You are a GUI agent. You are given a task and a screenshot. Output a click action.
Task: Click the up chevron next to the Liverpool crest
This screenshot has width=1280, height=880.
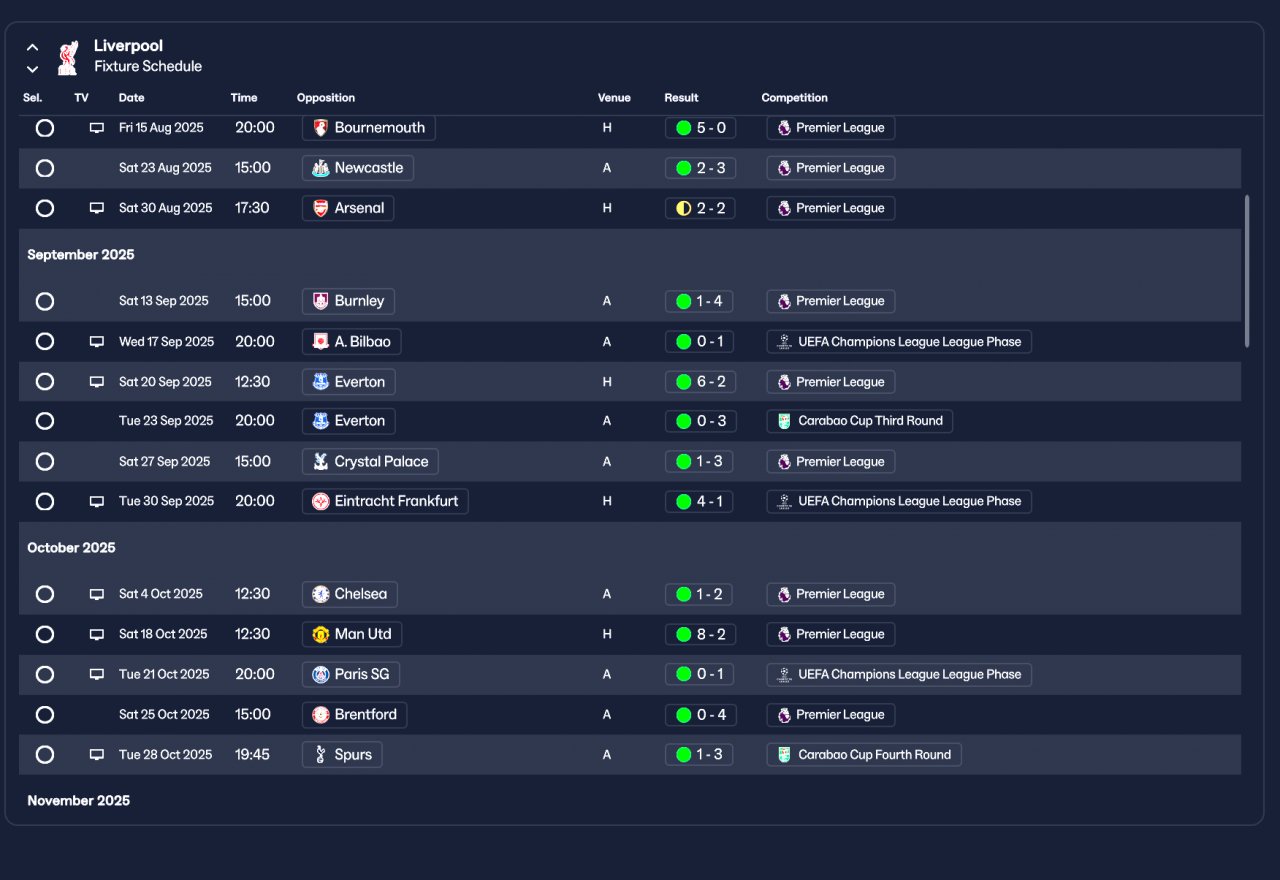tap(33, 47)
